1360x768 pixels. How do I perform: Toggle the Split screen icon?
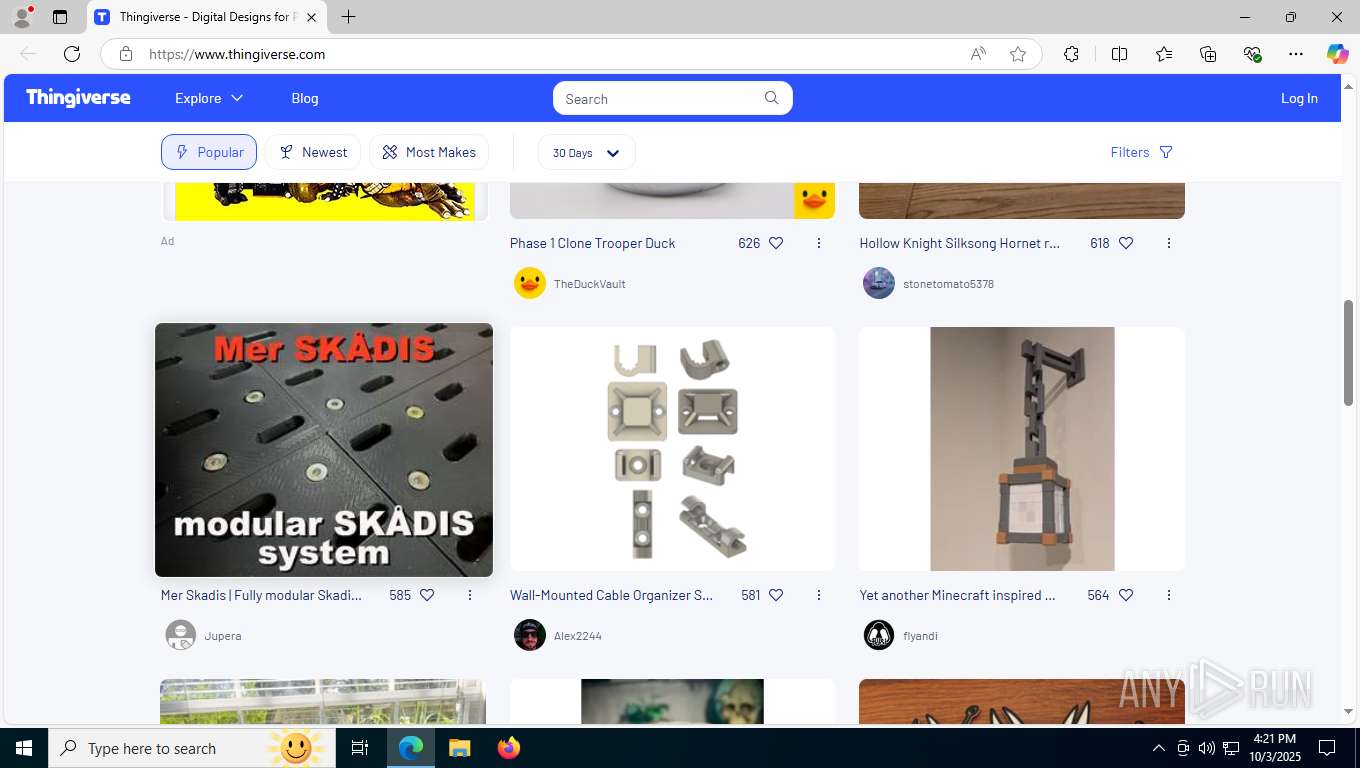coord(1119,54)
